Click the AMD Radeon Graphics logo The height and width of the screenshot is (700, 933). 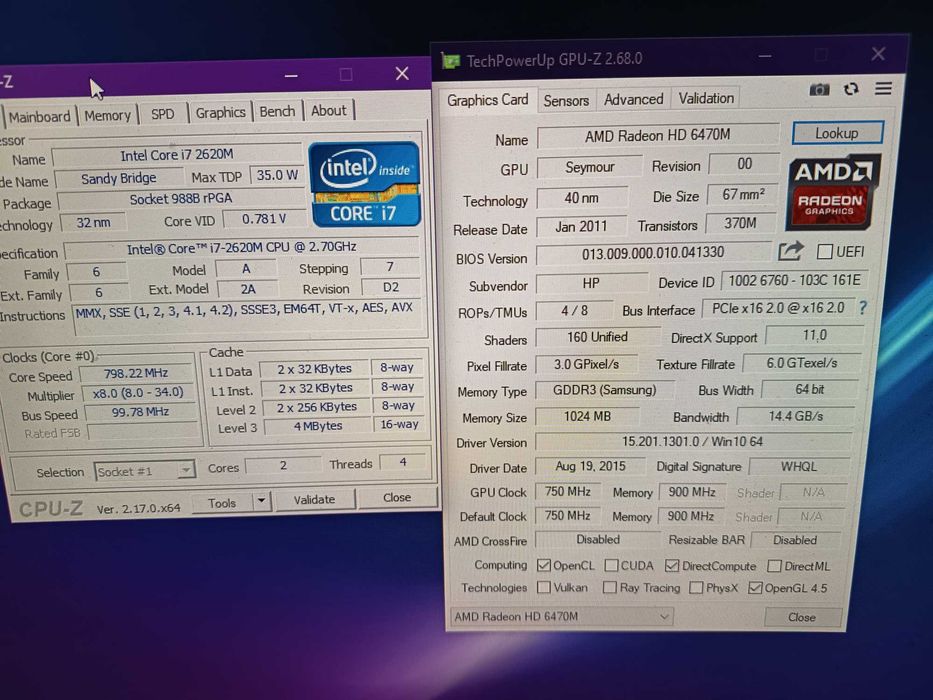[832, 192]
